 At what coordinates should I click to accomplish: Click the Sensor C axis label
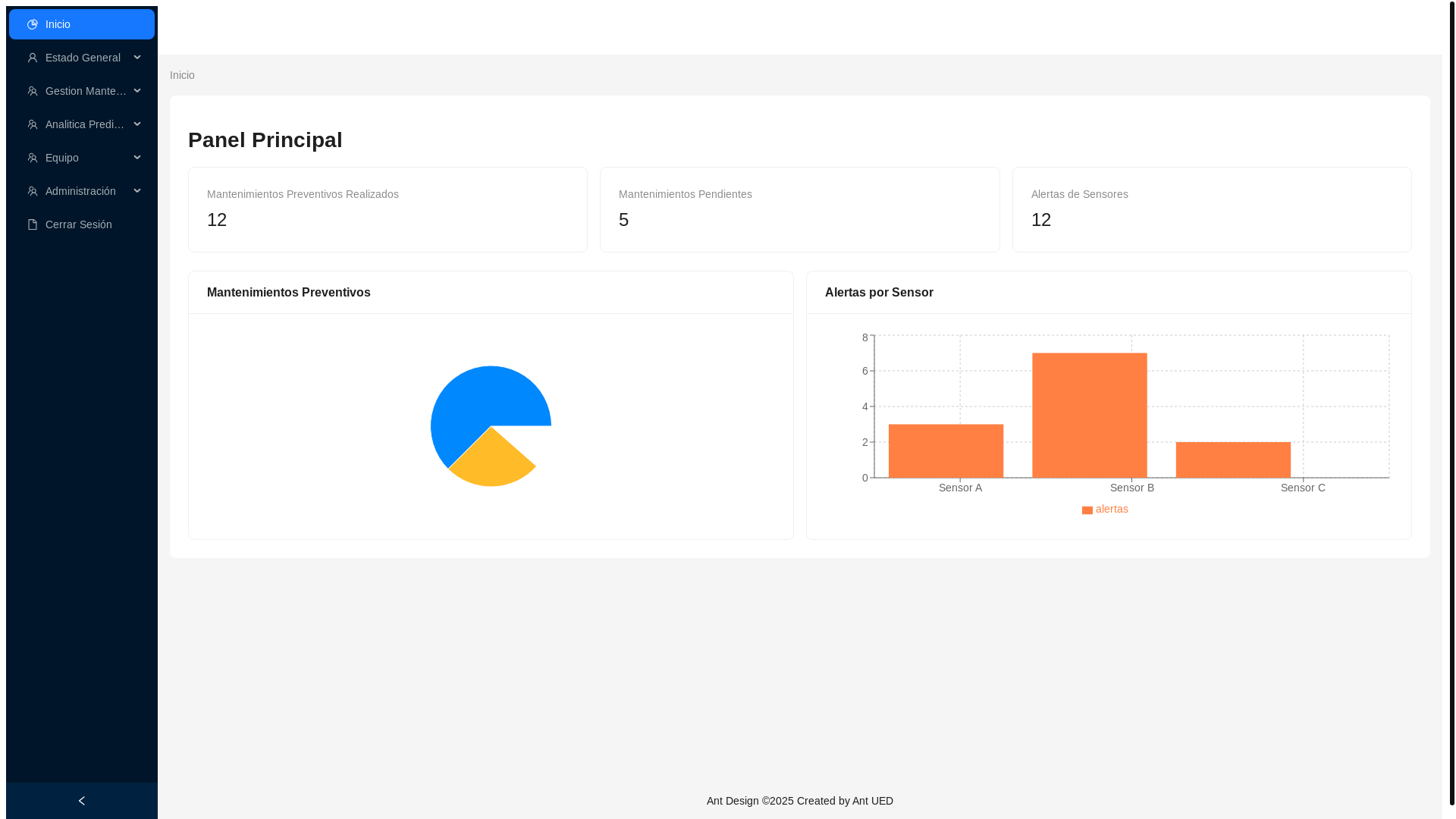1303,488
